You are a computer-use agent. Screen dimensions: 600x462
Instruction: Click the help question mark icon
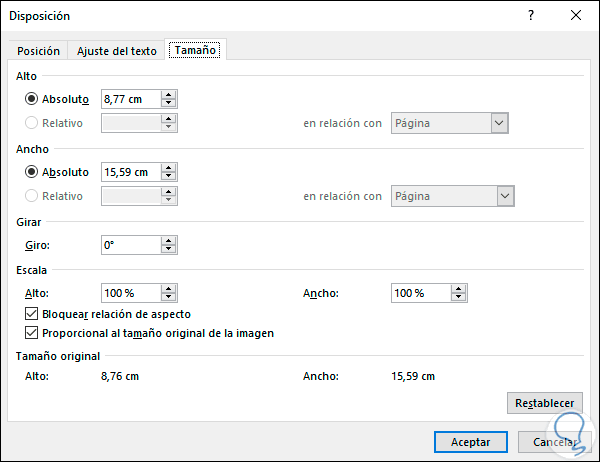click(x=531, y=16)
